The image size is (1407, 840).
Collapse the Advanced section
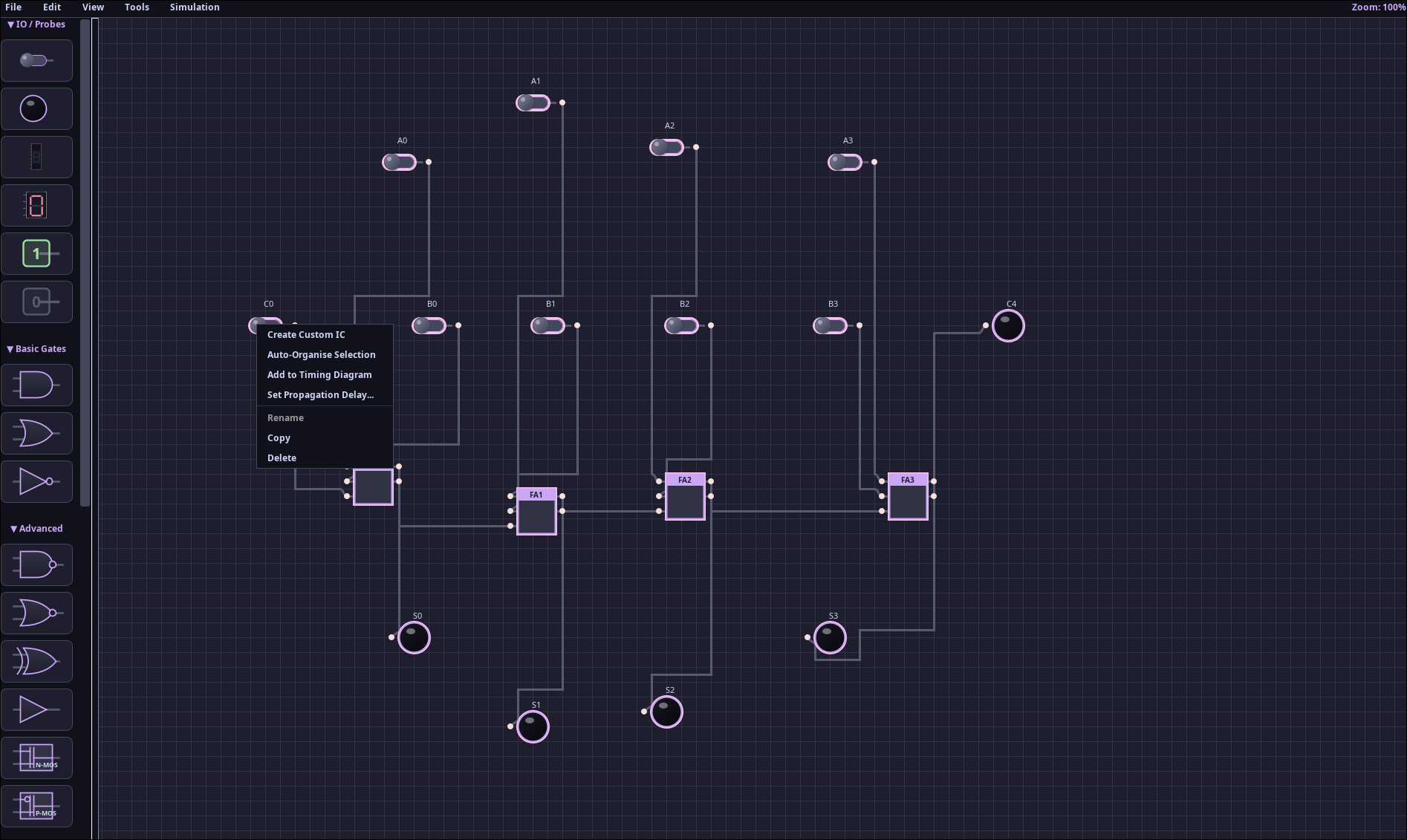click(x=36, y=529)
